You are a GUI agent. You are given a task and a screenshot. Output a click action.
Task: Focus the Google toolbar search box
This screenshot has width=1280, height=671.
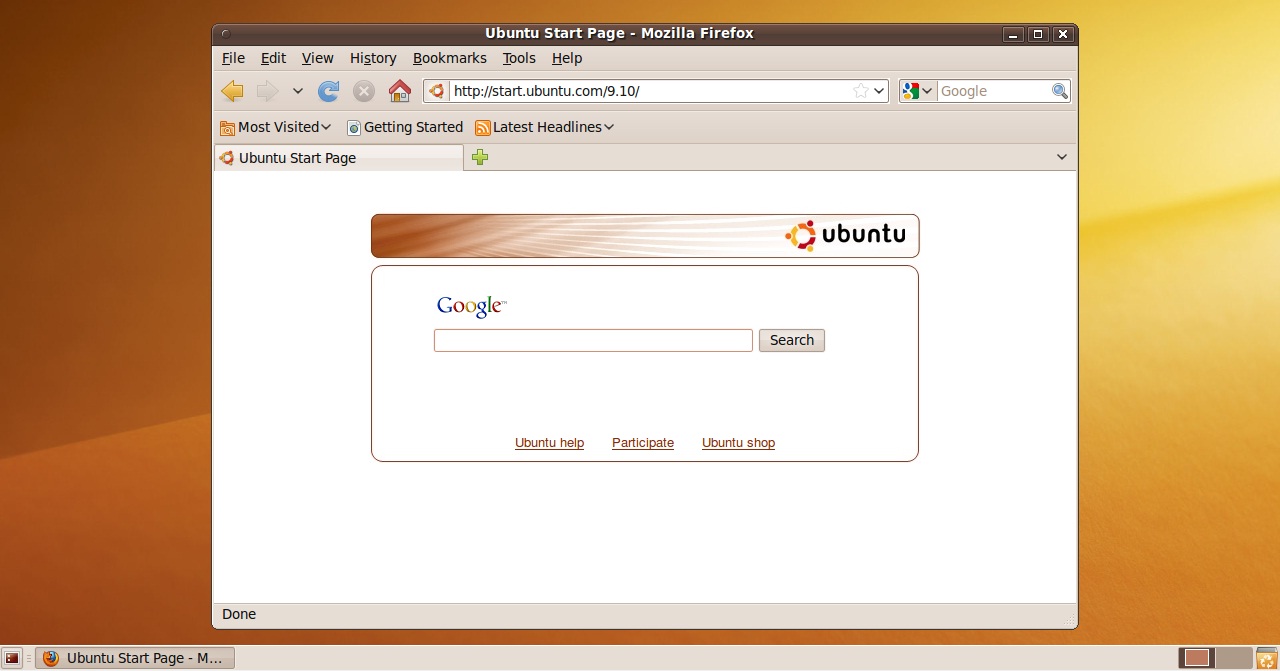click(x=994, y=91)
